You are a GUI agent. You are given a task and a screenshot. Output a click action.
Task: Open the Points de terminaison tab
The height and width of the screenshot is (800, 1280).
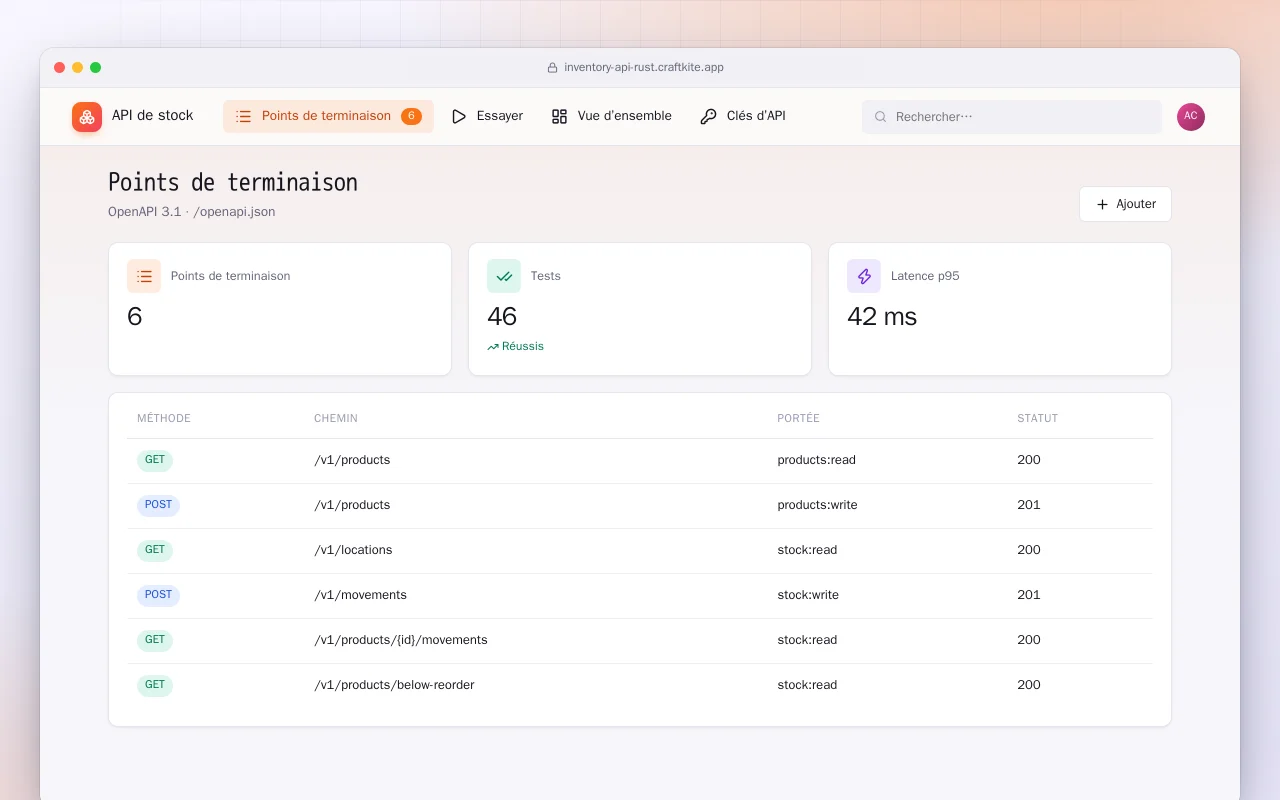tap(328, 117)
